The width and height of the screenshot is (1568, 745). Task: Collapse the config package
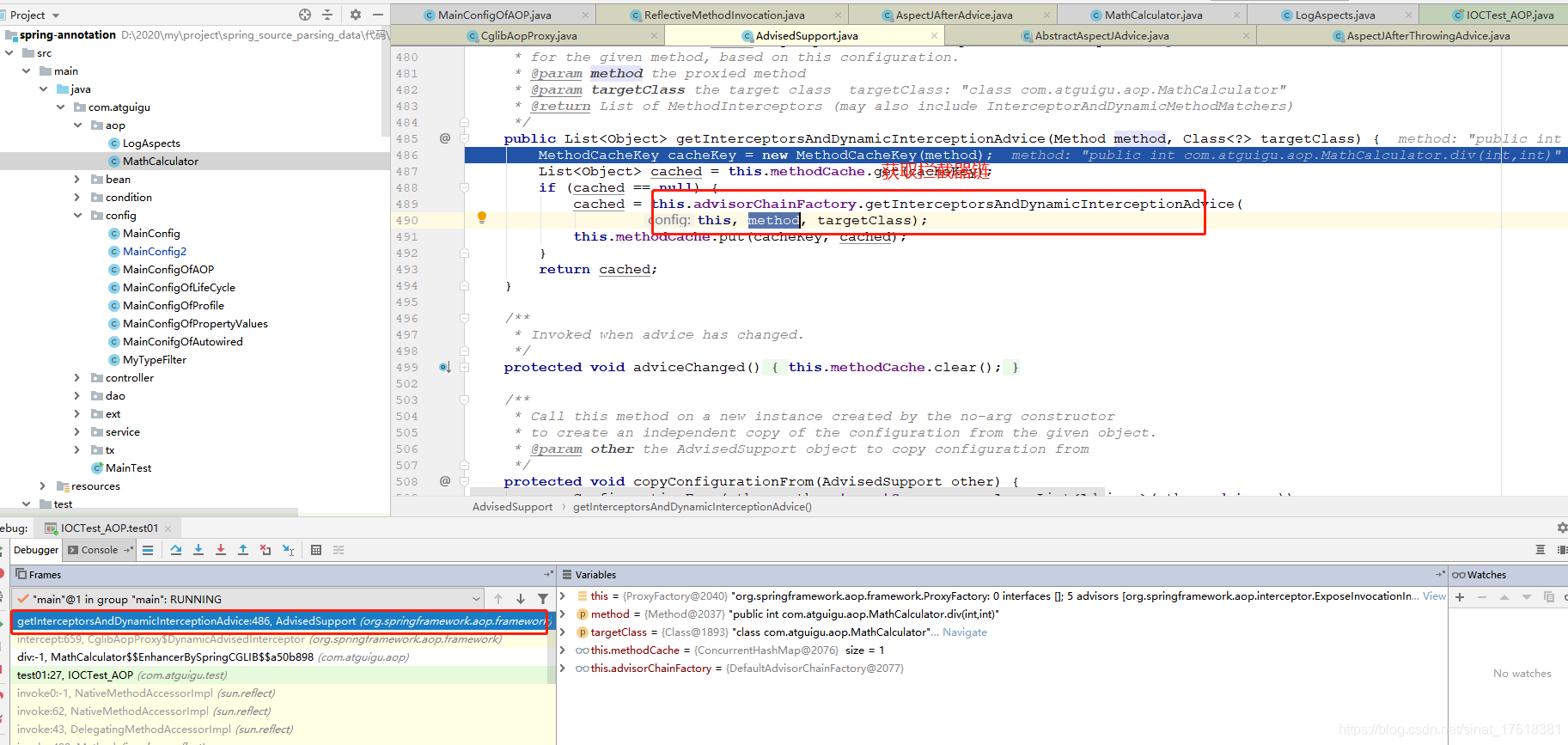pos(78,216)
